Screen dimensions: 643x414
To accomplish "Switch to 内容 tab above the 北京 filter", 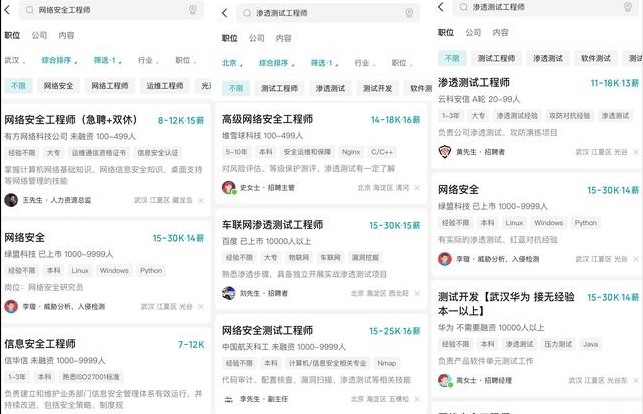I will tap(283, 38).
